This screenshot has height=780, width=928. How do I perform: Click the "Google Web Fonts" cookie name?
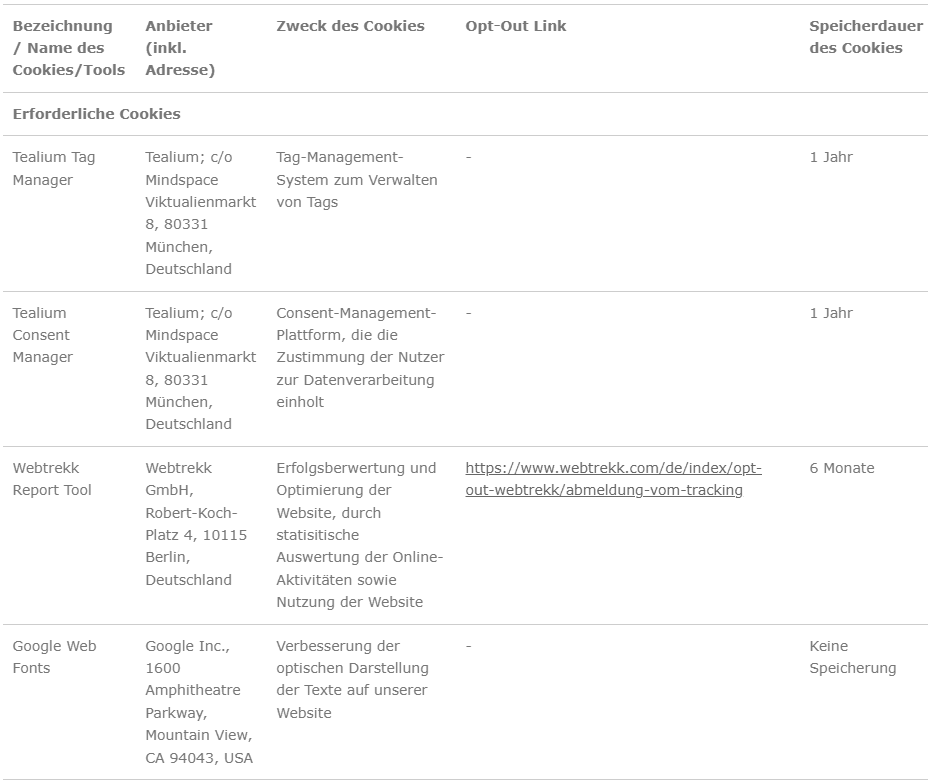pos(54,657)
